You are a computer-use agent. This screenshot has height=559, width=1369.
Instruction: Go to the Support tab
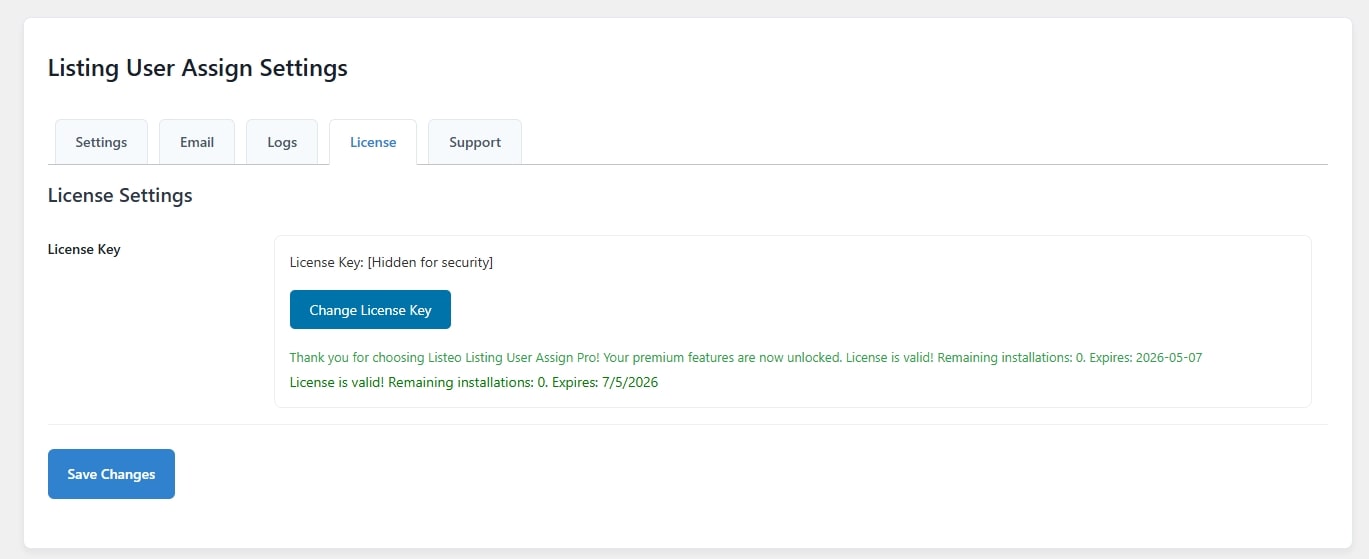(475, 142)
